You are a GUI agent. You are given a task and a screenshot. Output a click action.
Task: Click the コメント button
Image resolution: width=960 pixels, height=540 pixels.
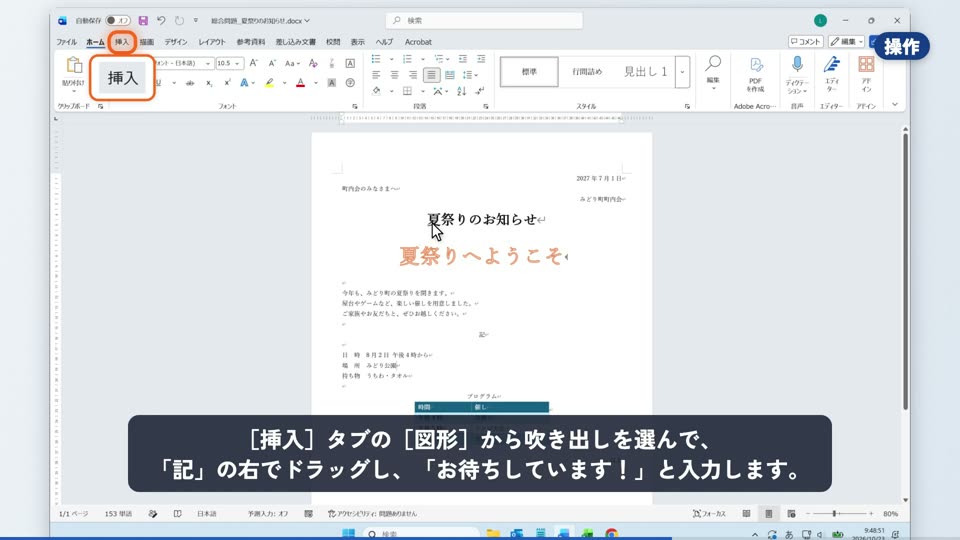[805, 42]
